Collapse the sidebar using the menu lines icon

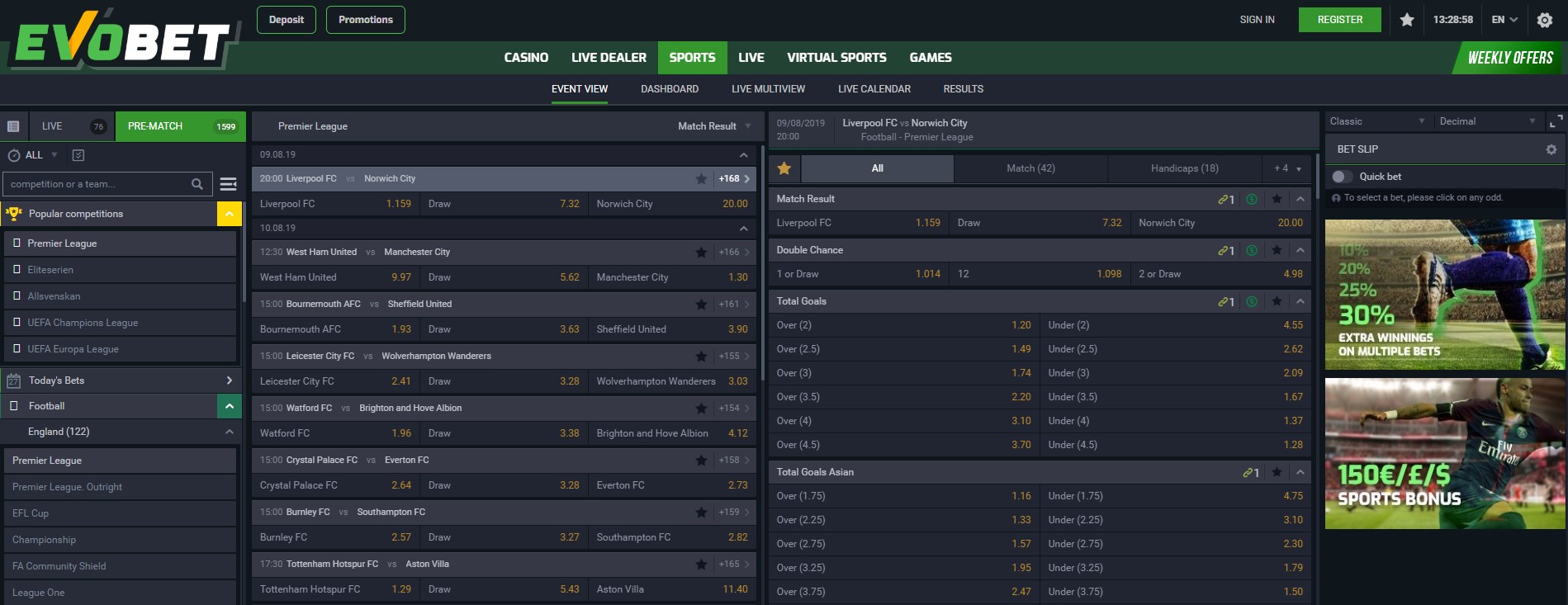tap(229, 184)
